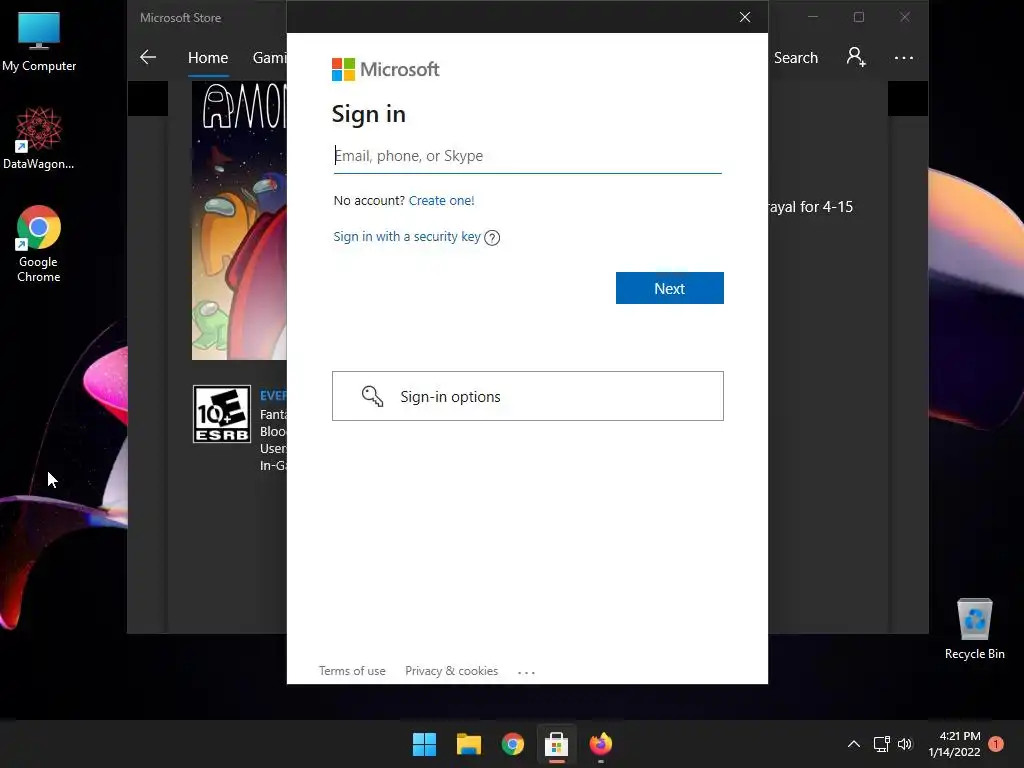1024x768 pixels.
Task: Open Firefox from the taskbar
Action: [x=601, y=744]
